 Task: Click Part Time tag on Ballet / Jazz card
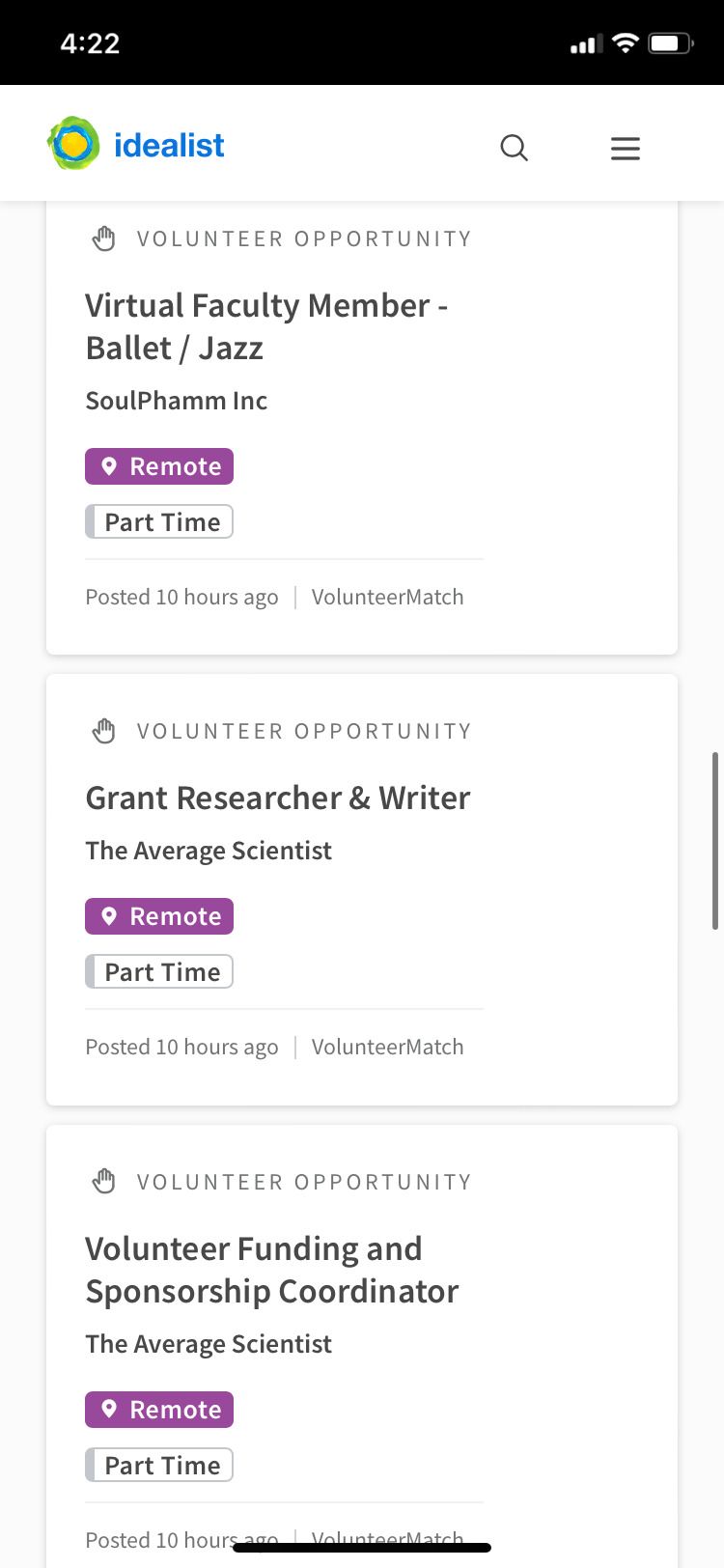point(160,522)
